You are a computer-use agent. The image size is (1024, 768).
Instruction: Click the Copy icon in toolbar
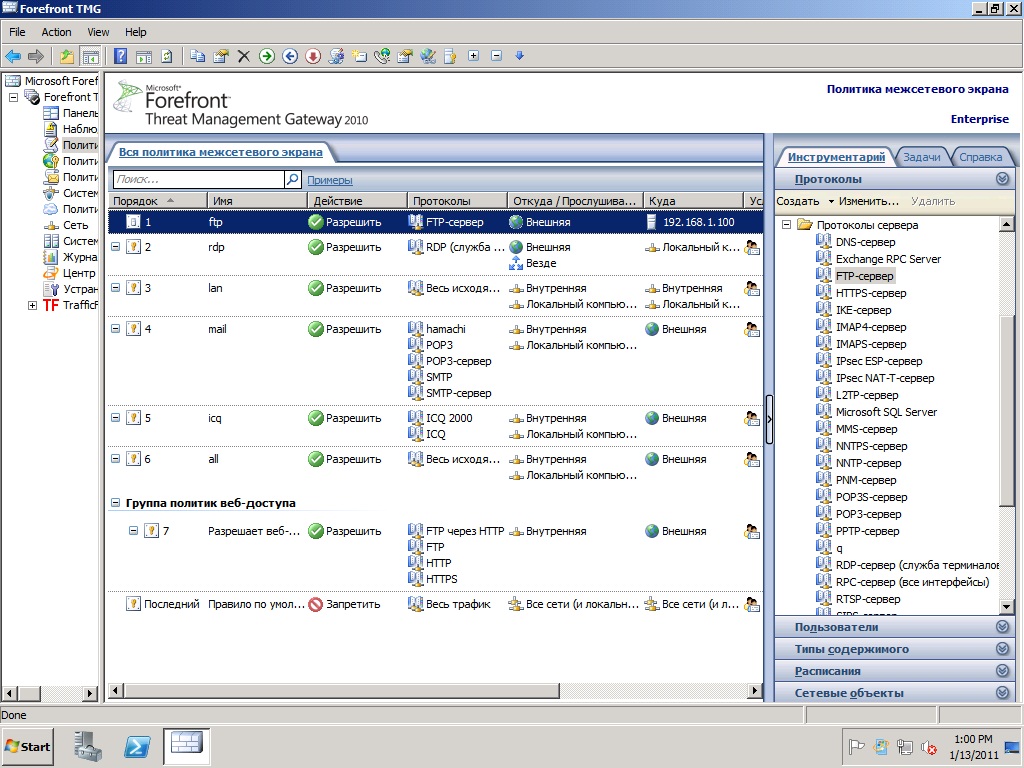point(197,57)
